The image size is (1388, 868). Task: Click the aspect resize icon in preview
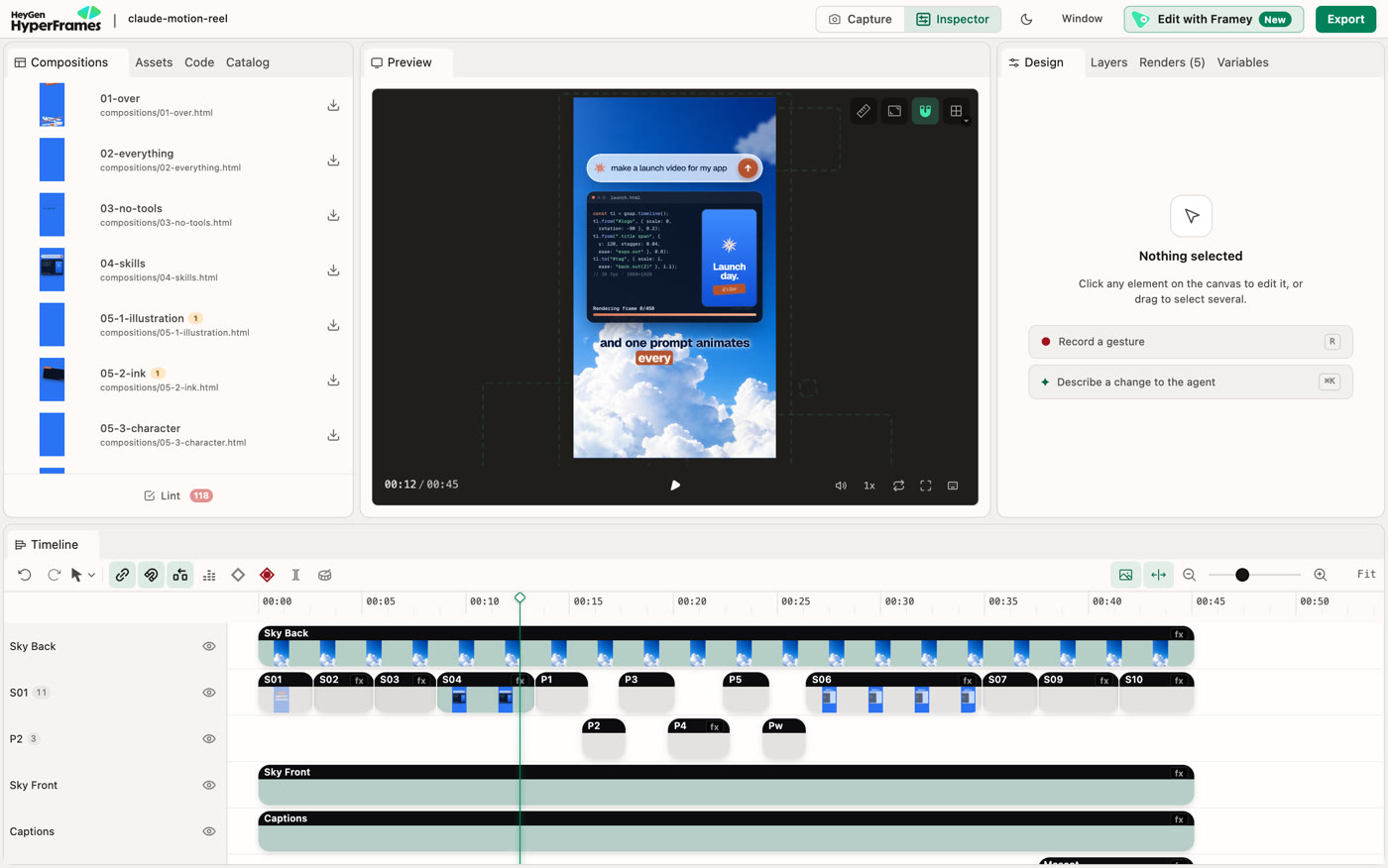(x=894, y=111)
